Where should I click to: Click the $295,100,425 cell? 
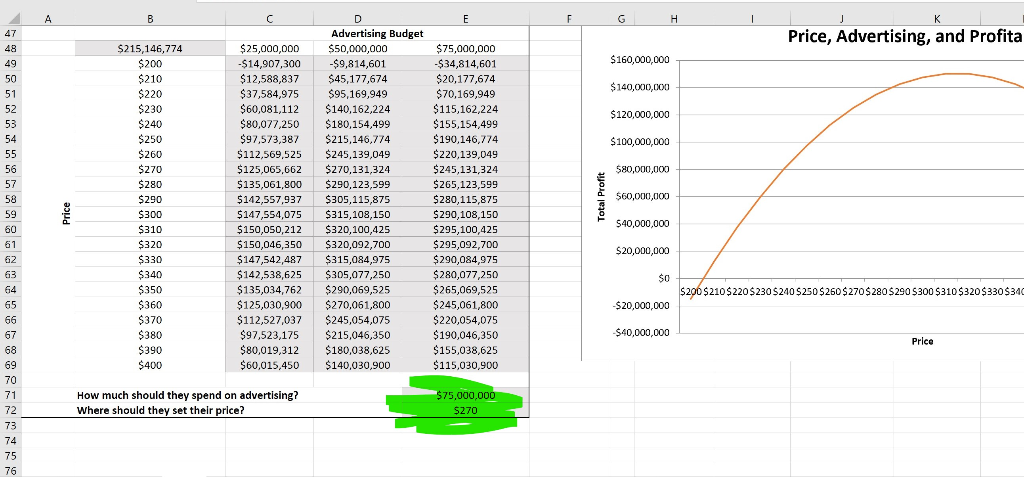click(464, 229)
